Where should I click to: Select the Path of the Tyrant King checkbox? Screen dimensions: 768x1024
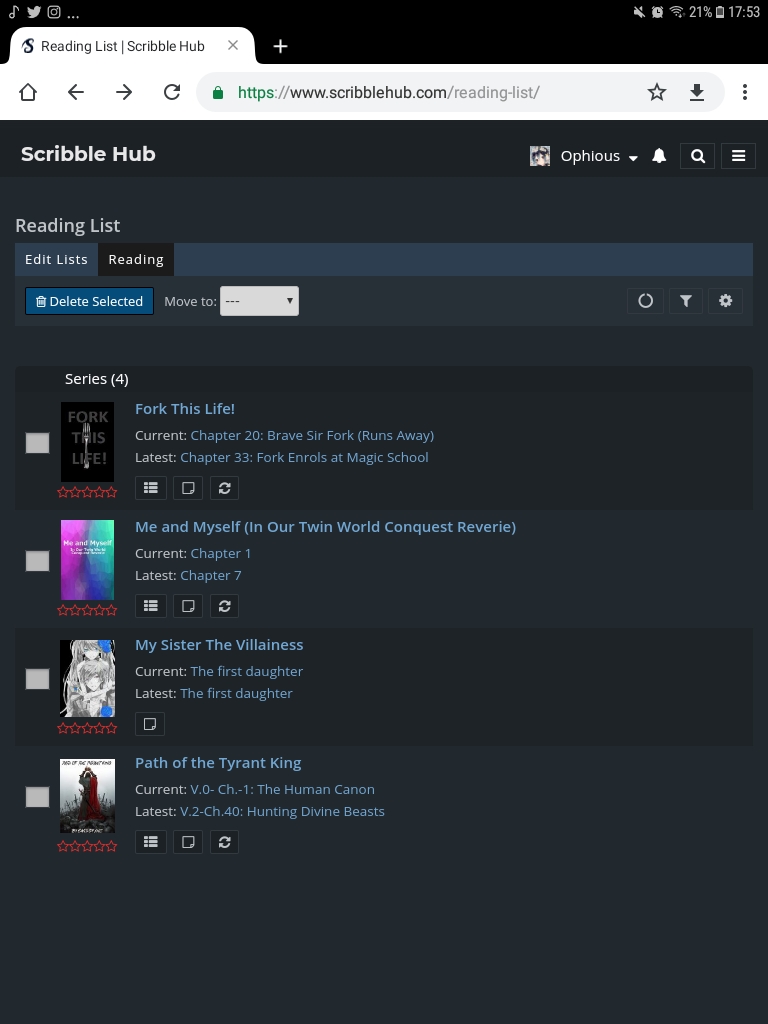(37, 797)
